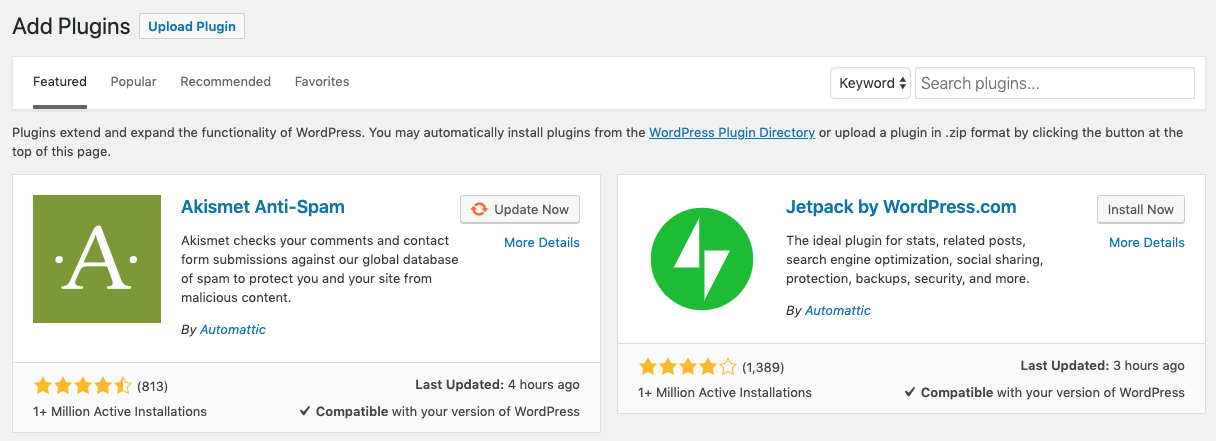Open the Keyword search type dropdown

[x=871, y=83]
